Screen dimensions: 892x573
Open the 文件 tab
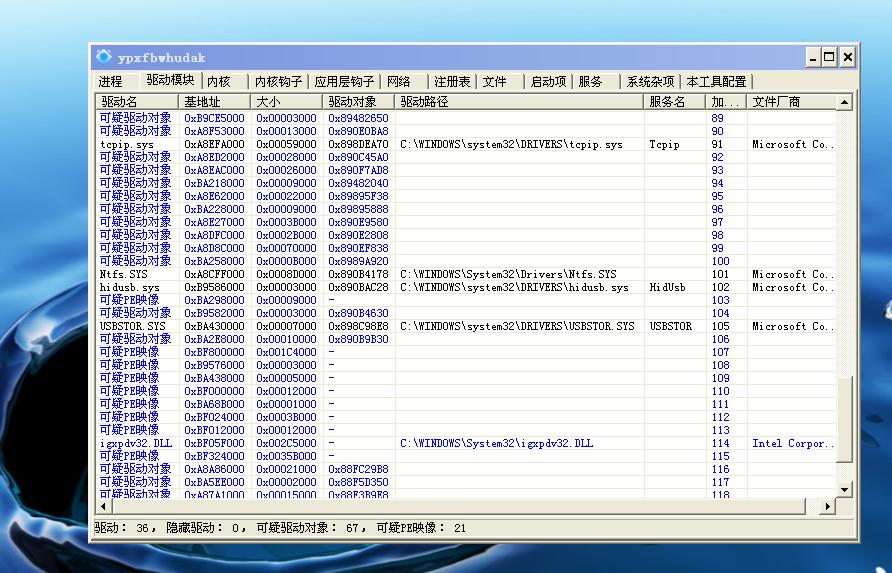click(x=494, y=81)
